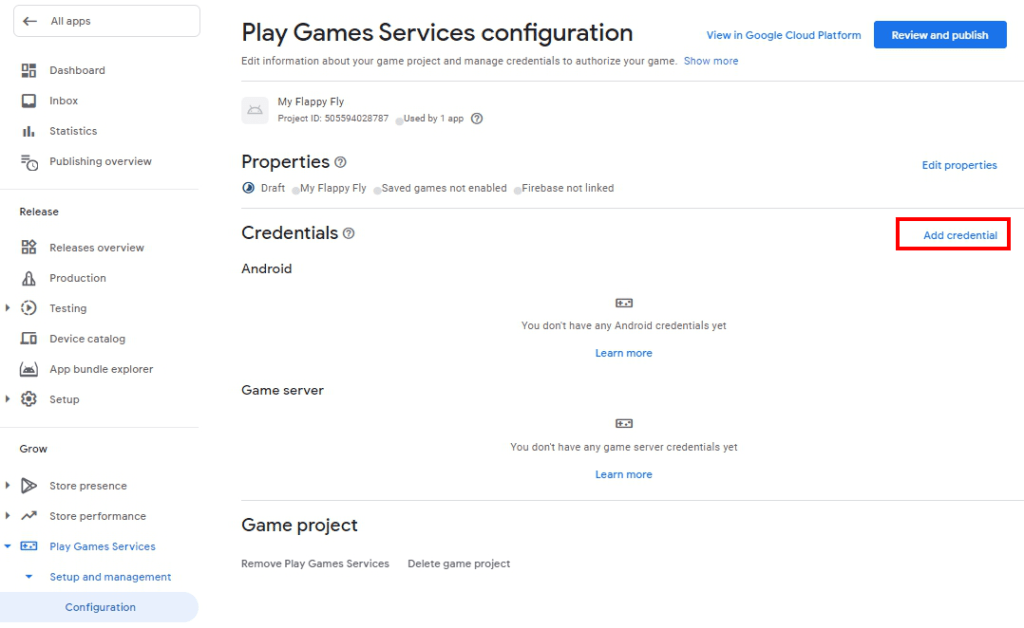Open View in Google Cloud Platform link
The image size is (1024, 628).
(x=783, y=35)
